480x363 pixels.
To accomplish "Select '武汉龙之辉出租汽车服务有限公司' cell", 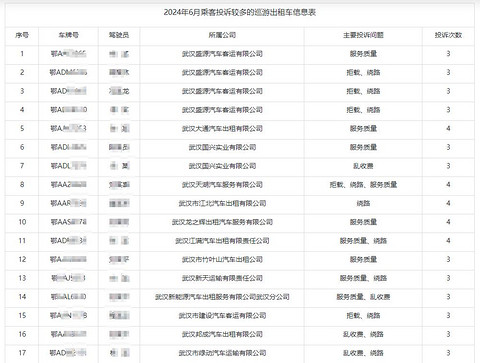I will point(222,222).
